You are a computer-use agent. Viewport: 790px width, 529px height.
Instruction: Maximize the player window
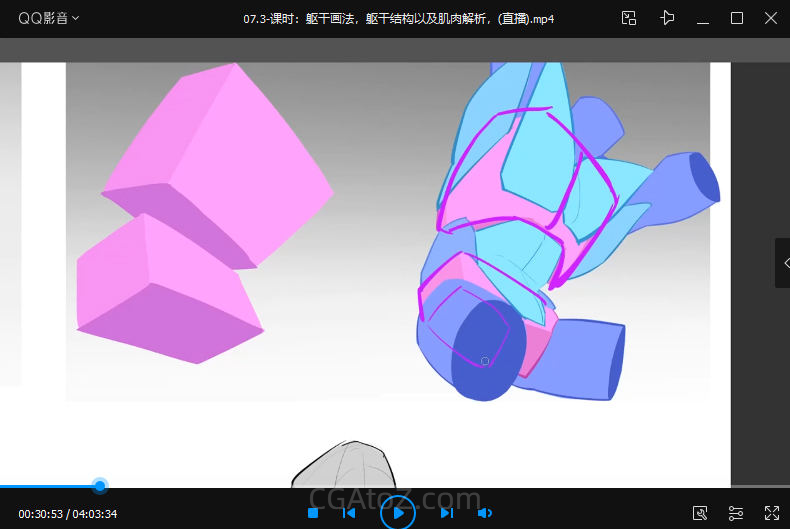click(737, 18)
